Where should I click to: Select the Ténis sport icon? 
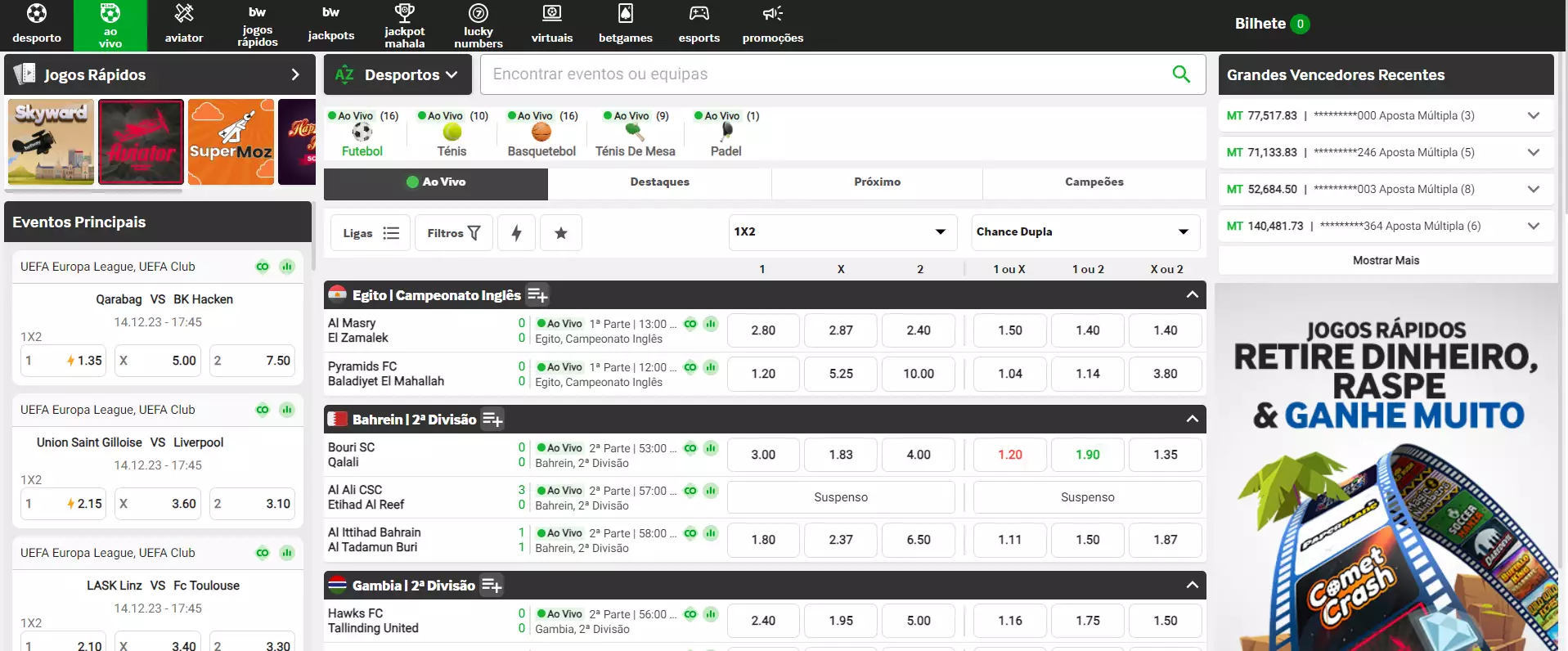(452, 133)
